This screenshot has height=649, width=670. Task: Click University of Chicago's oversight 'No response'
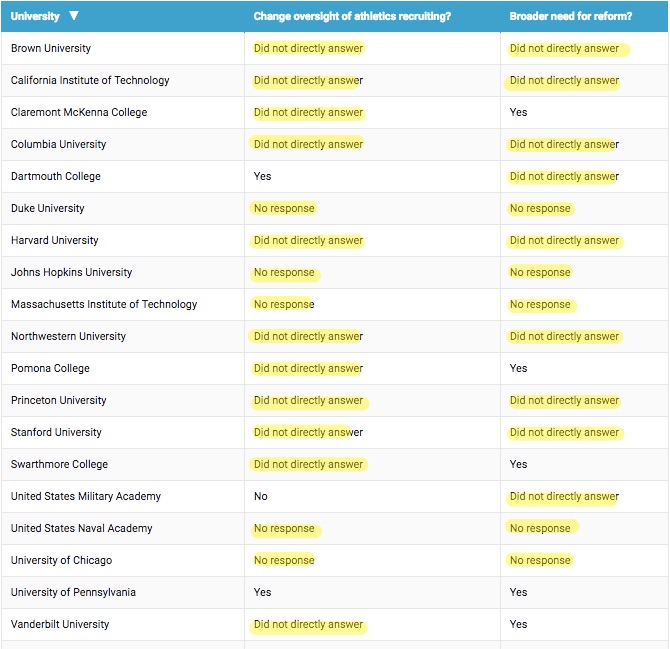[x=284, y=561]
